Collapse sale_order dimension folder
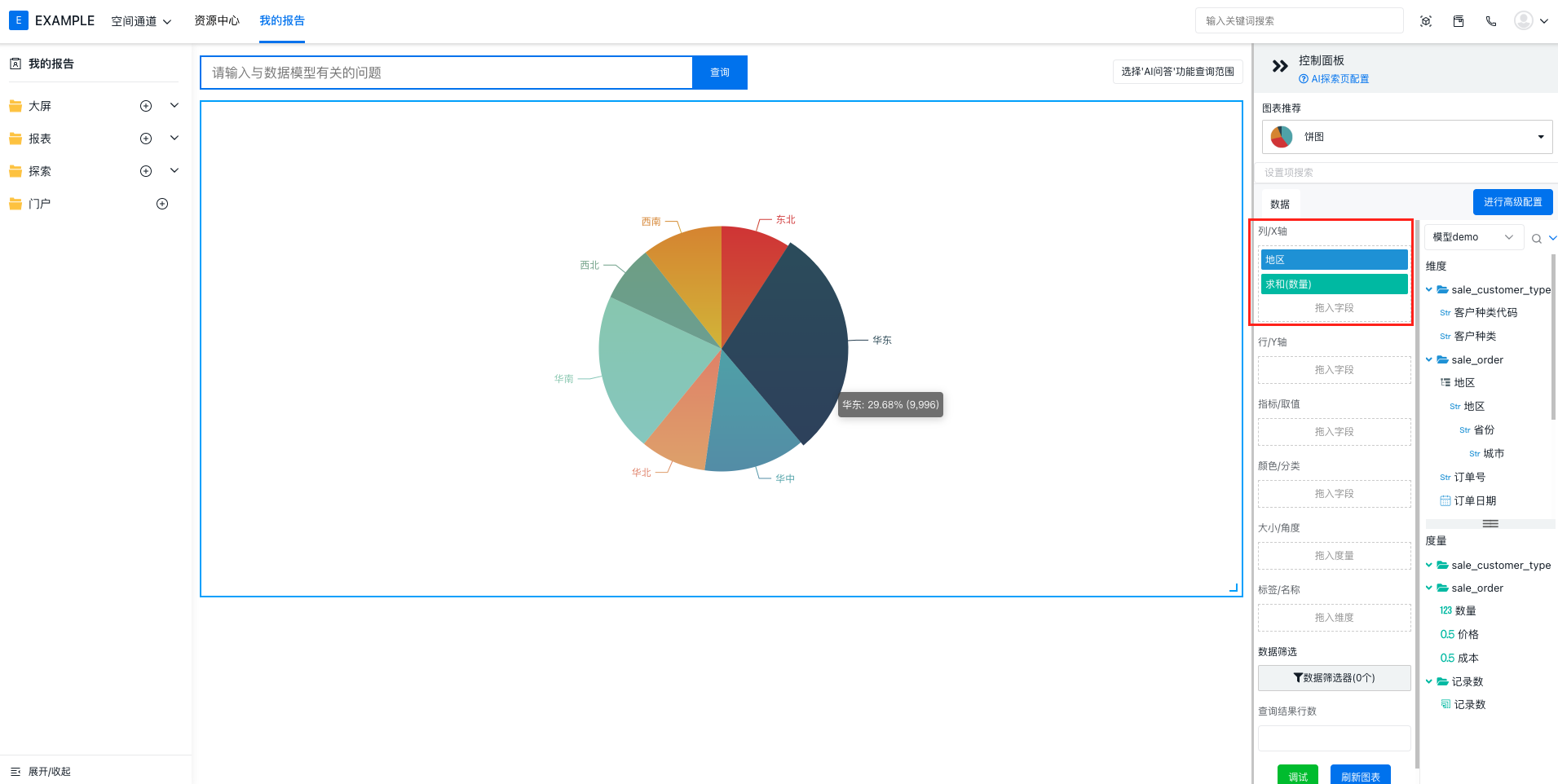The image size is (1558, 784). click(1429, 359)
